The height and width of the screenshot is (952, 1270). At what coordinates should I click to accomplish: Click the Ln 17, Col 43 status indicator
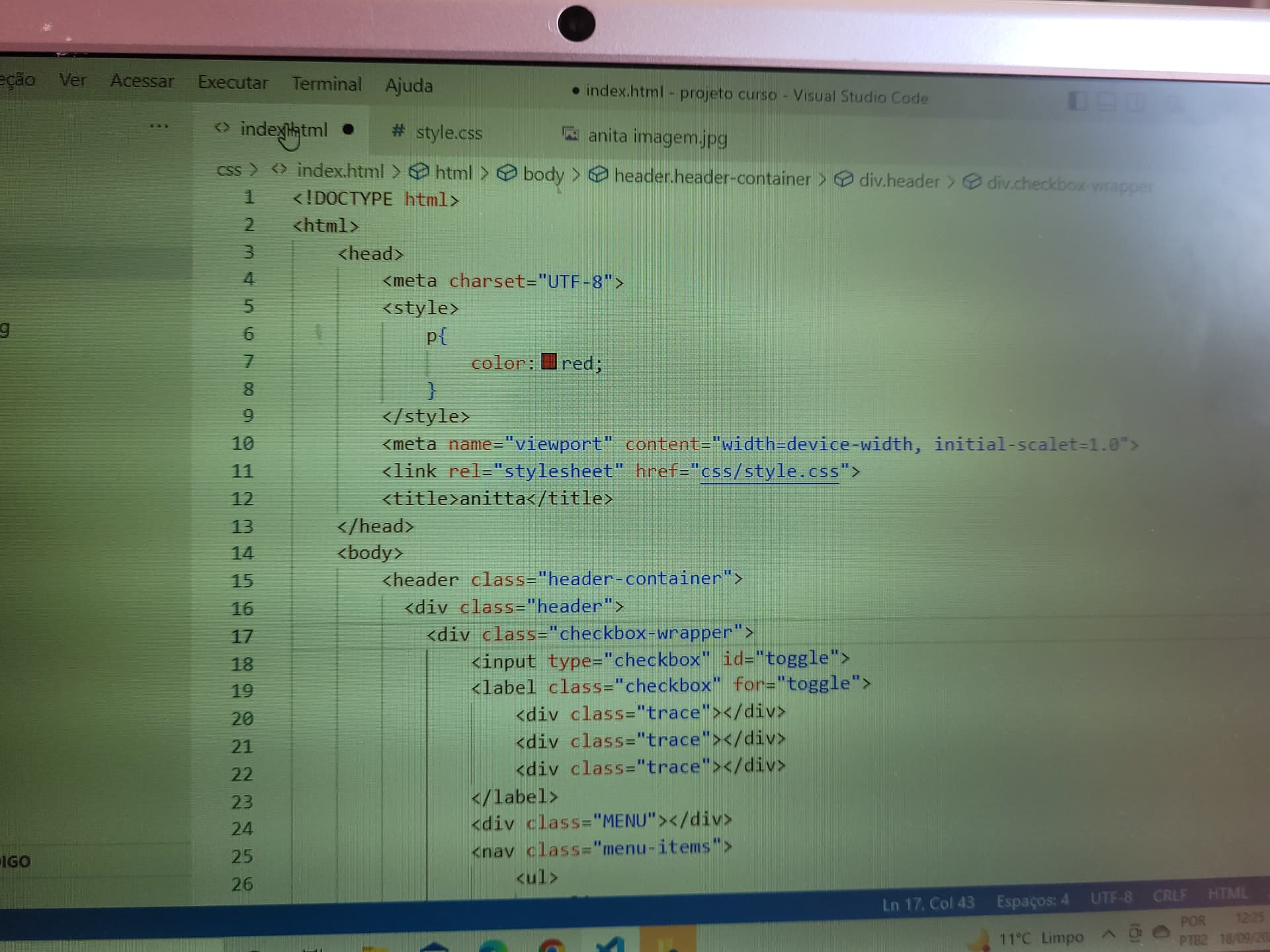tap(928, 903)
